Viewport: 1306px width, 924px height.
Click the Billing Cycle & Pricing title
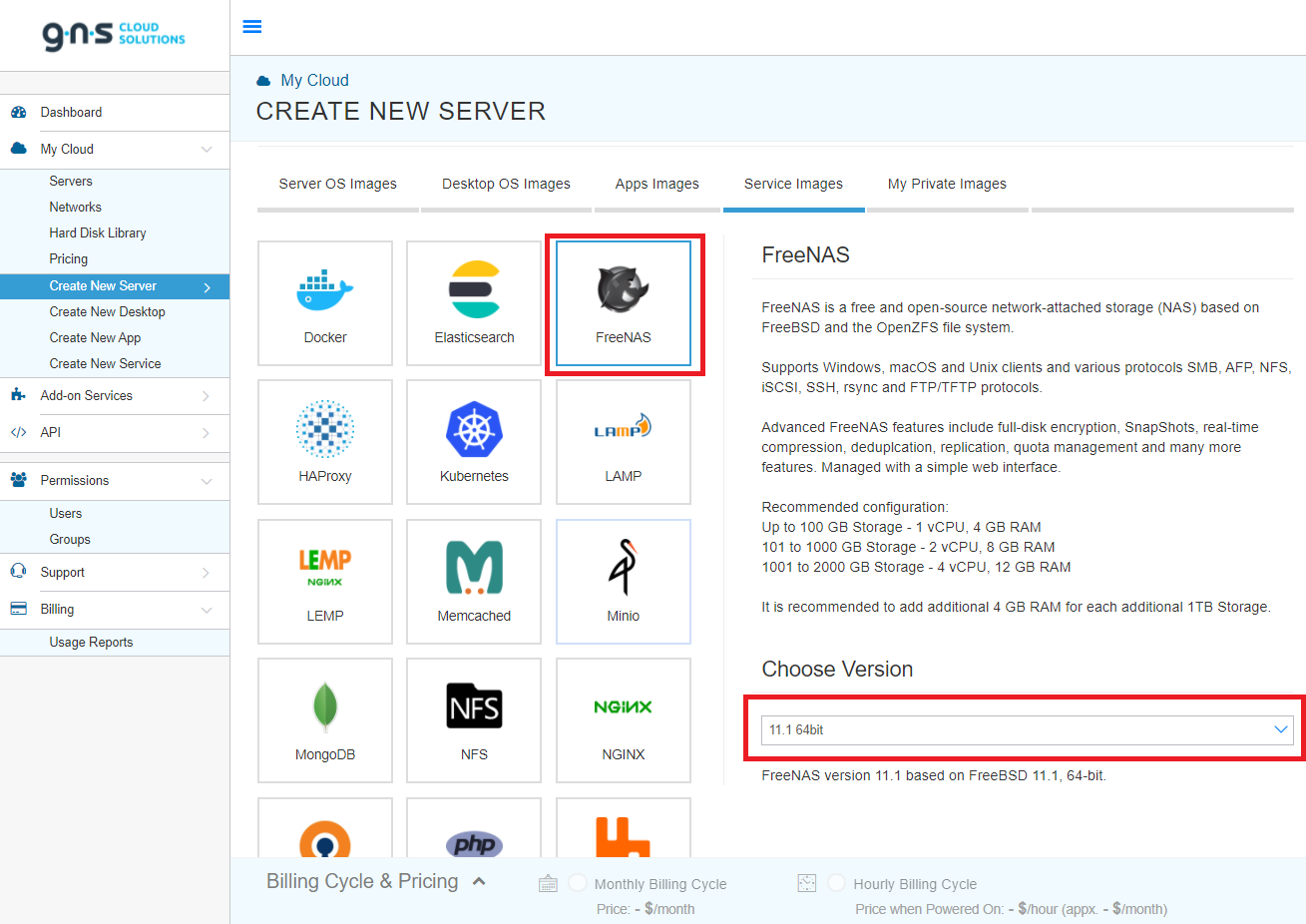coord(362,881)
